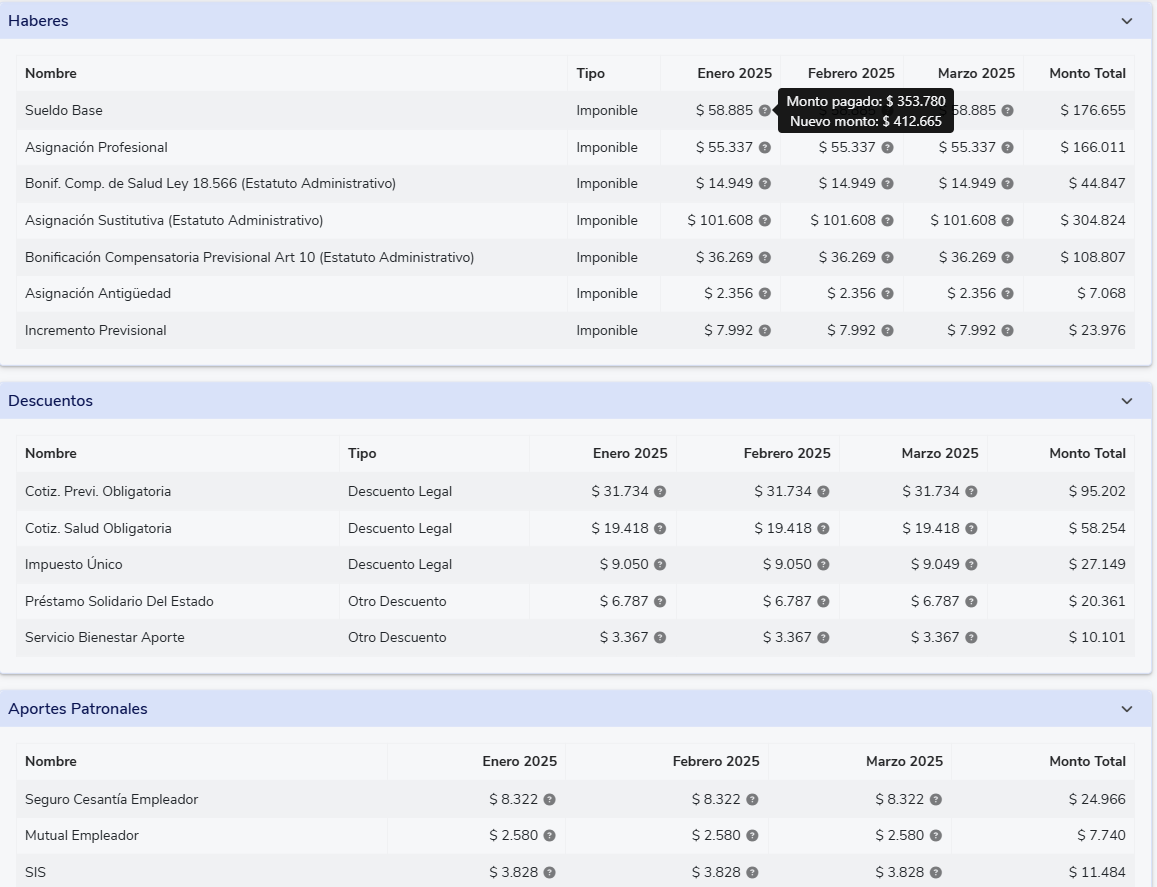Click help icon for Asignación Profesional Enero 2025
Viewport: 1157px width, 887px height.
[765, 147]
